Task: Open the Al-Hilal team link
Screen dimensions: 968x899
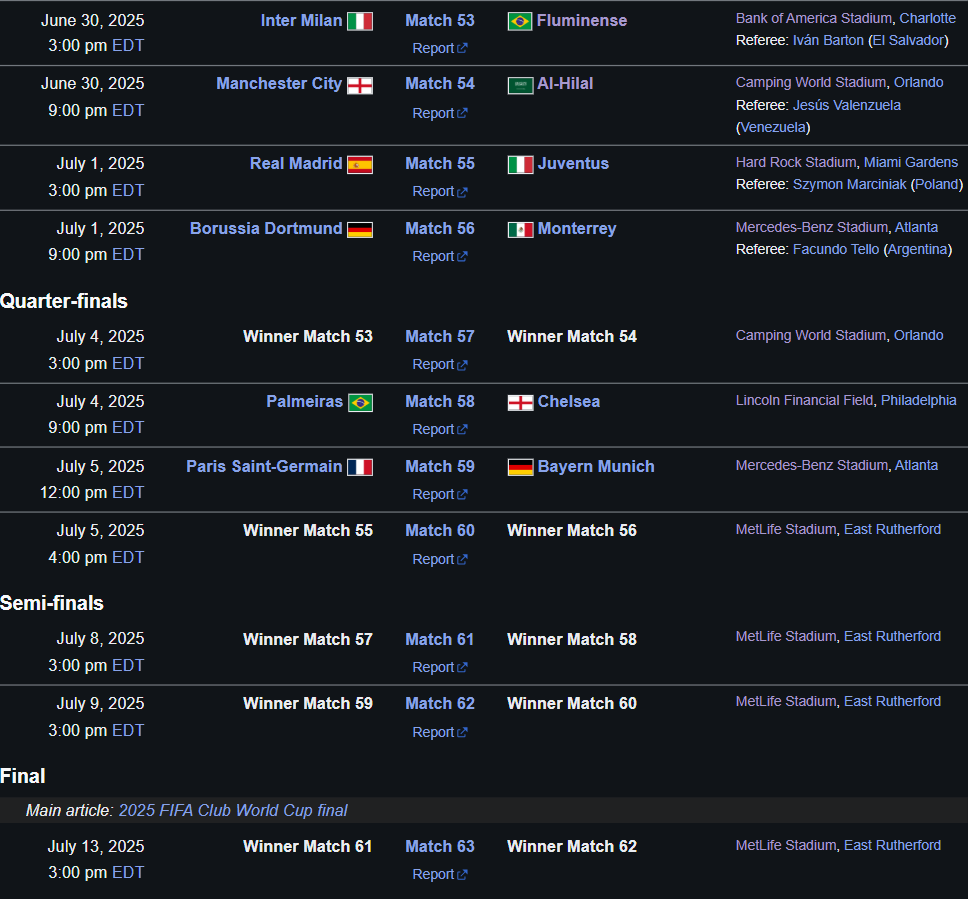Action: coord(565,83)
